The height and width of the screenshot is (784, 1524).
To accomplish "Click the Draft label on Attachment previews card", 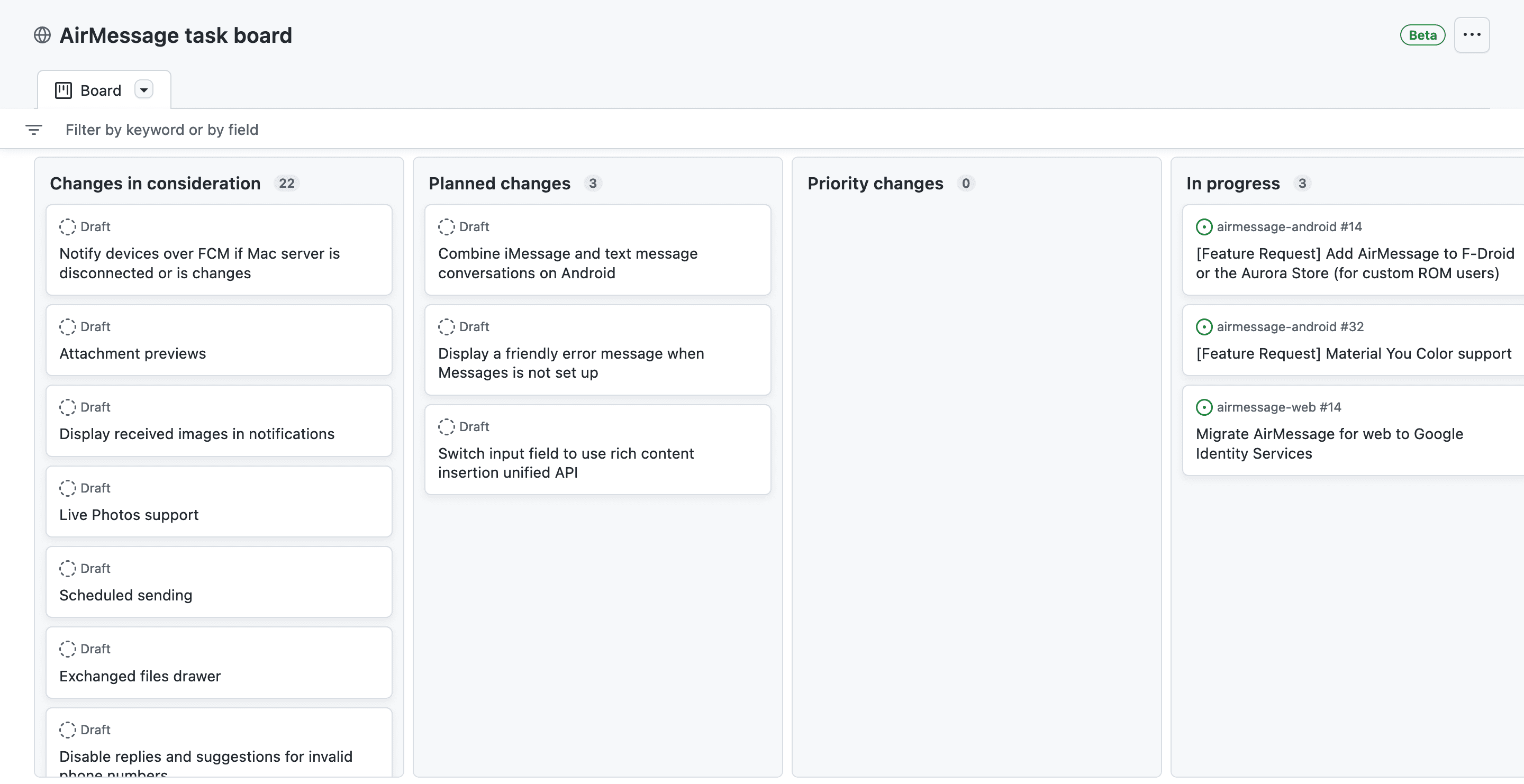I will pyautogui.click(x=95, y=326).
